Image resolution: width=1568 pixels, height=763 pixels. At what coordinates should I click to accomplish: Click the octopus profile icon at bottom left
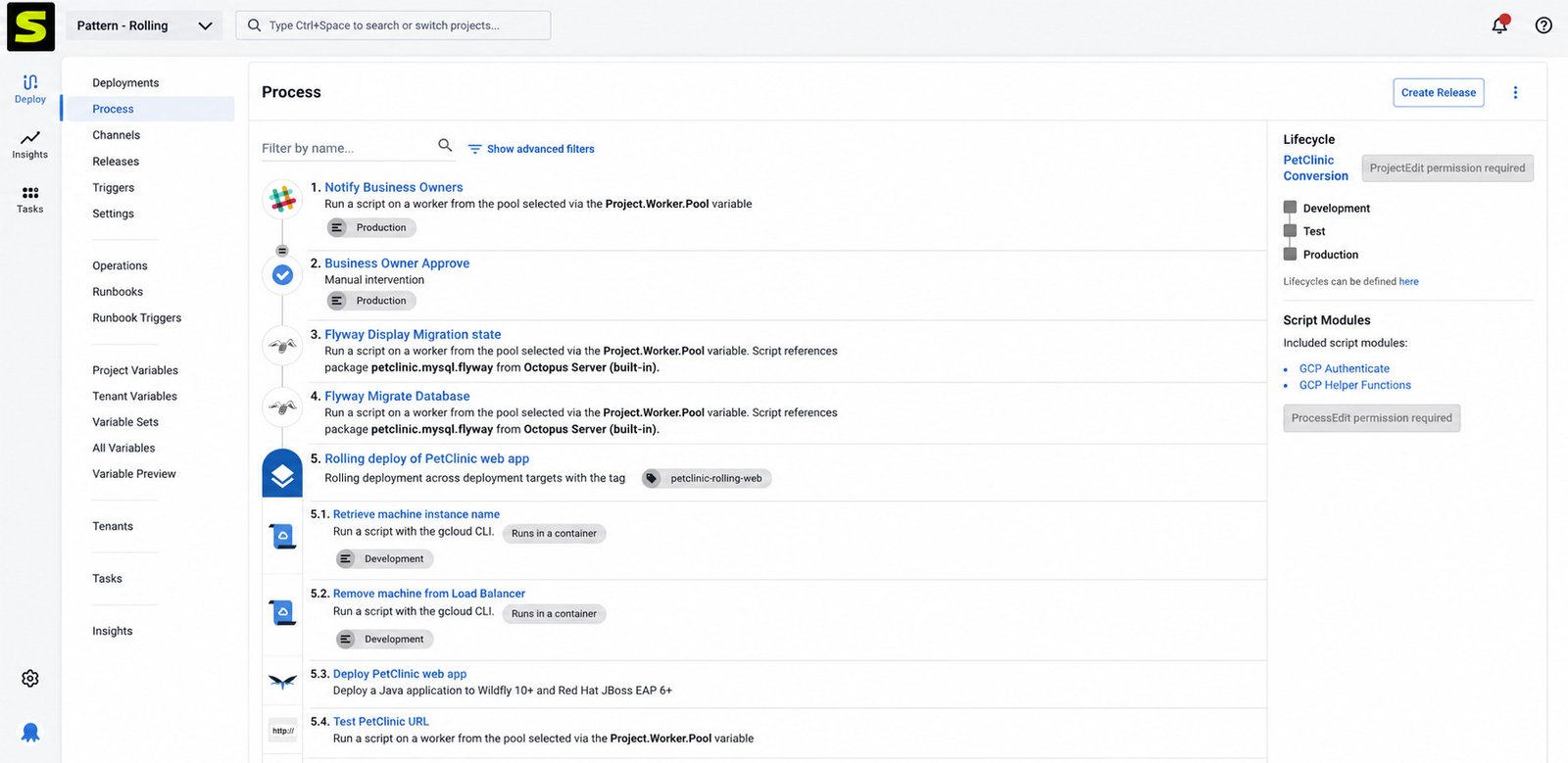pyautogui.click(x=30, y=733)
